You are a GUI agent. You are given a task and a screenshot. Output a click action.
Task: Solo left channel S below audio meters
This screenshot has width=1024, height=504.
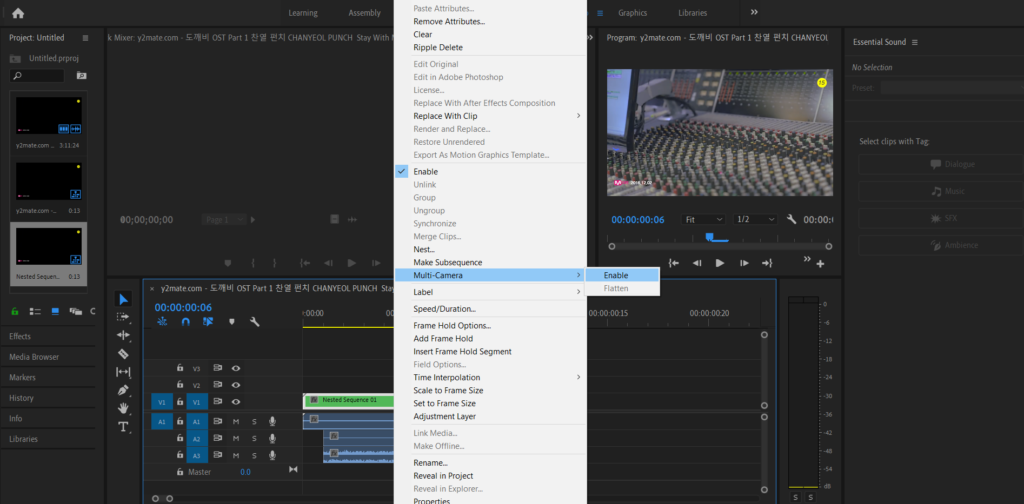point(795,497)
